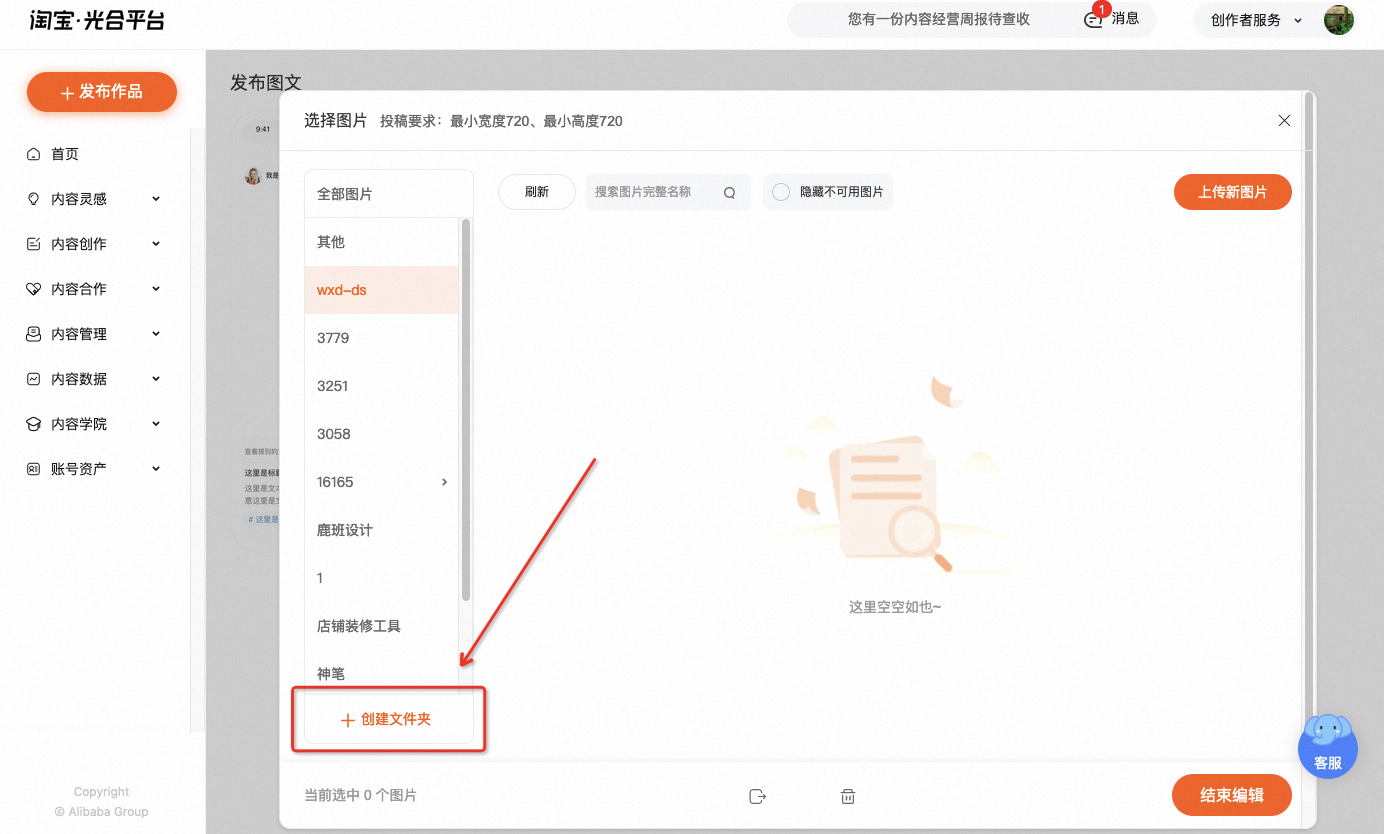Click the 内容创作 edit icon

[34, 244]
